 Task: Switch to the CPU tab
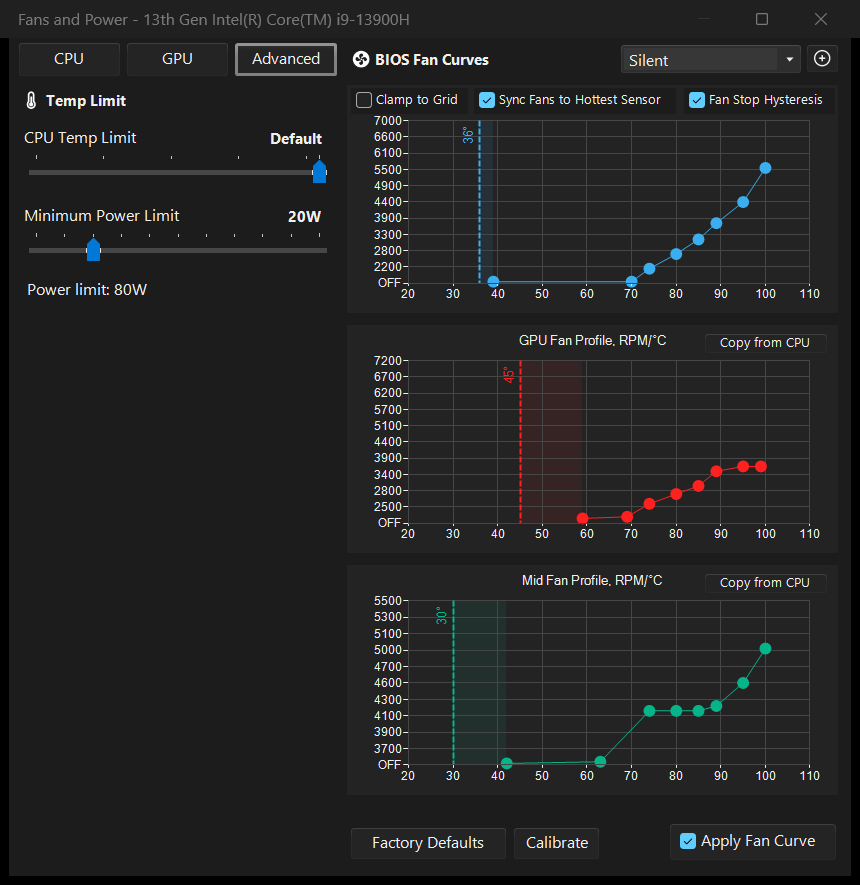(x=69, y=59)
